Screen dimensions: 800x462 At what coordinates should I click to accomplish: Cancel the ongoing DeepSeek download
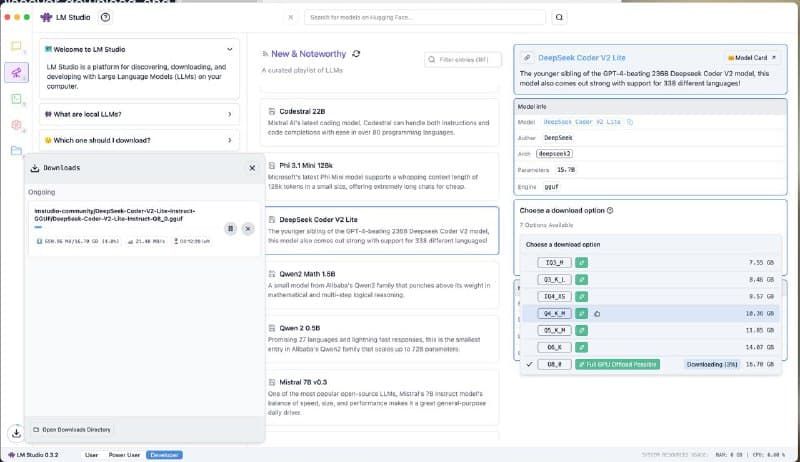[x=248, y=228]
